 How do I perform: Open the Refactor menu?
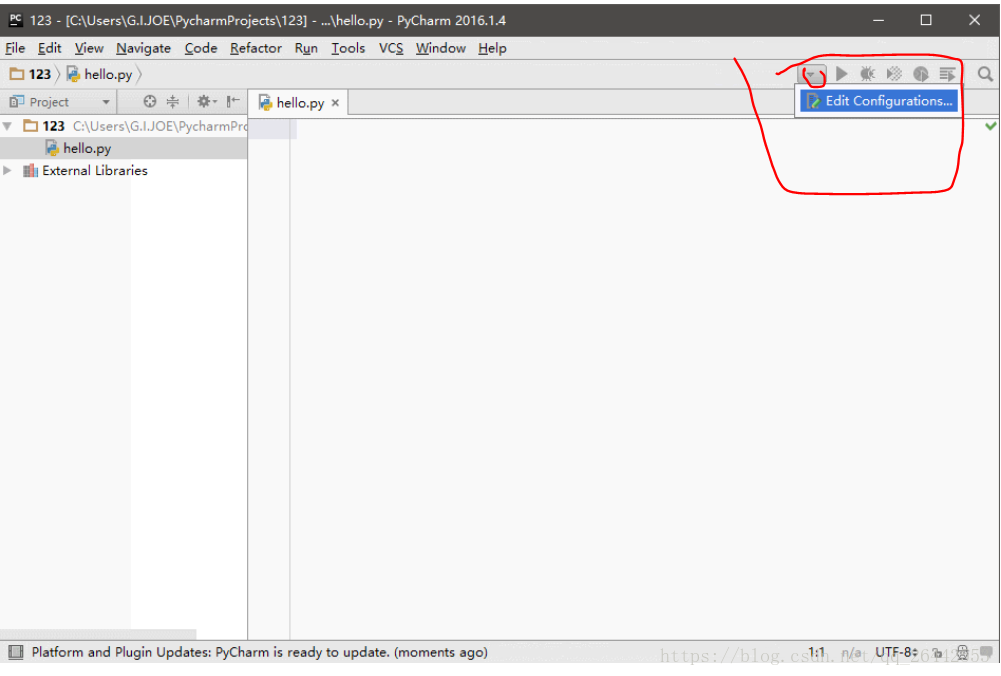click(255, 48)
